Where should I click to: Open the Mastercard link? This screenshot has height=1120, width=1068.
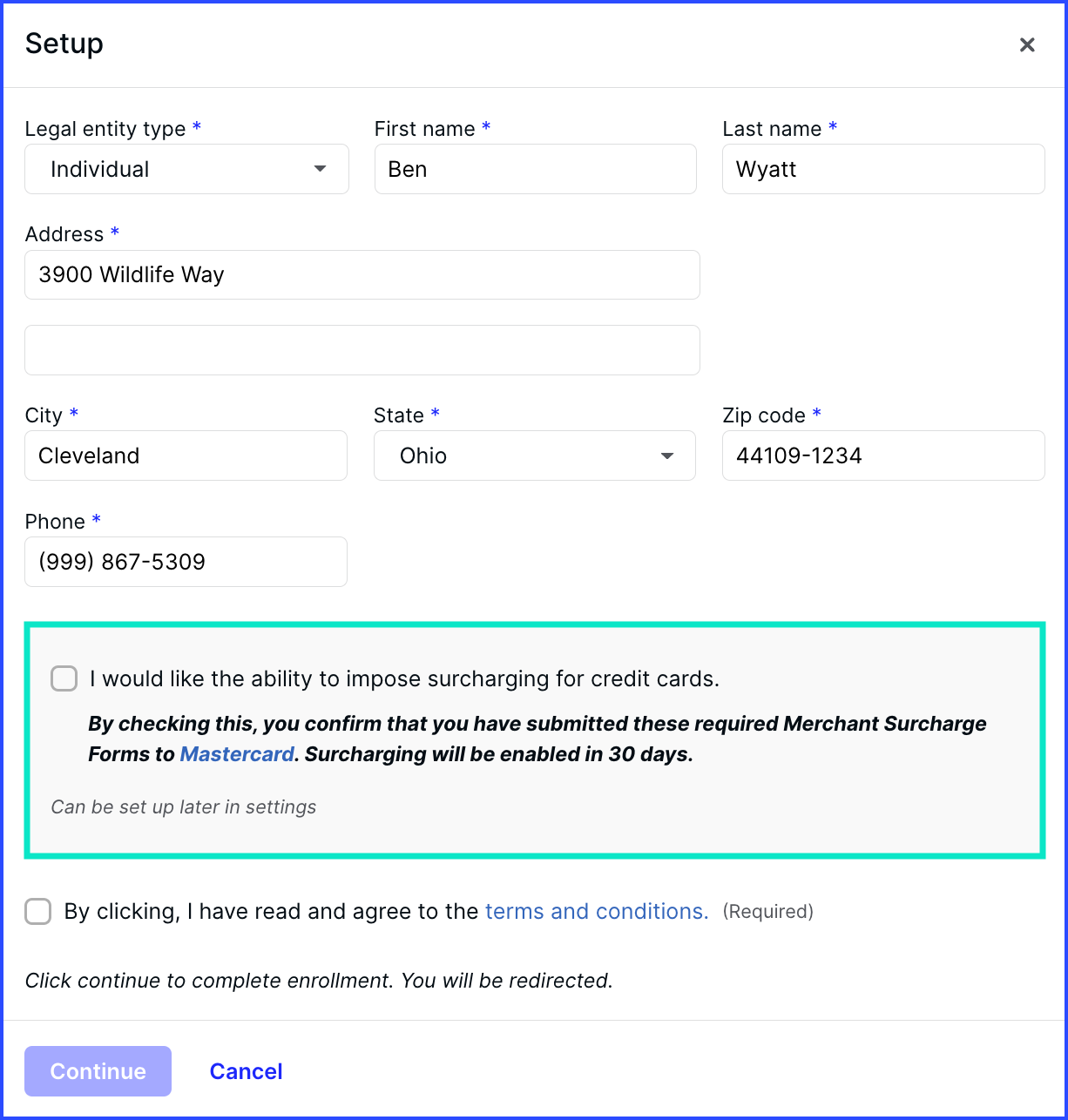[236, 754]
